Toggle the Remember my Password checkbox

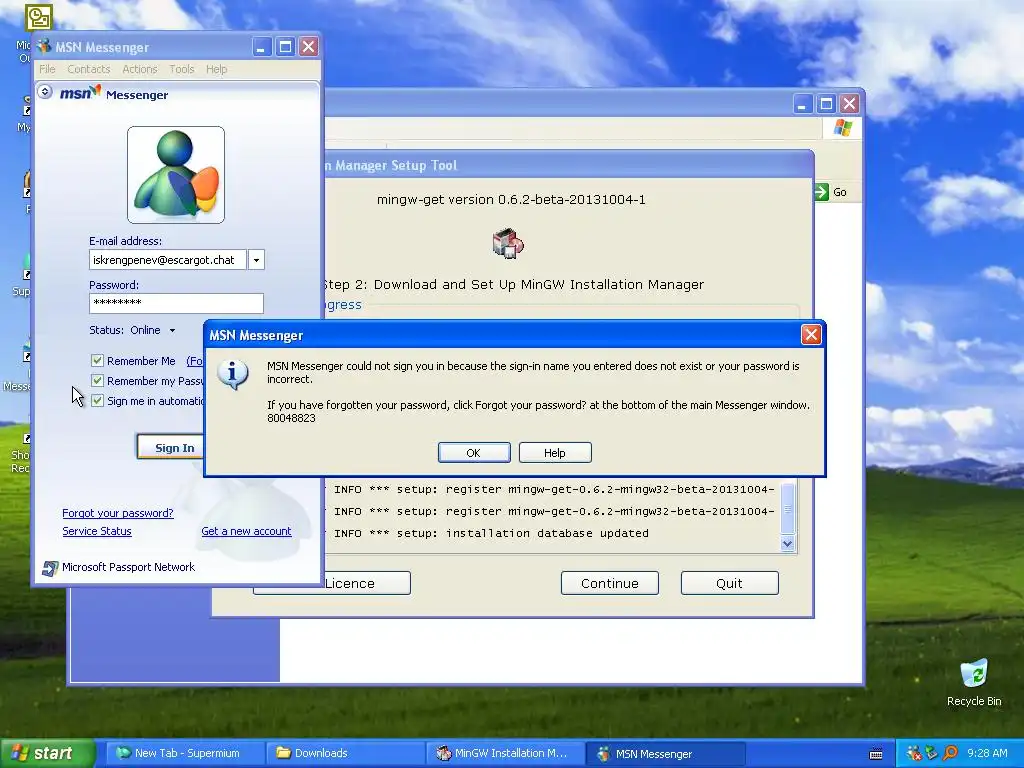tap(97, 381)
